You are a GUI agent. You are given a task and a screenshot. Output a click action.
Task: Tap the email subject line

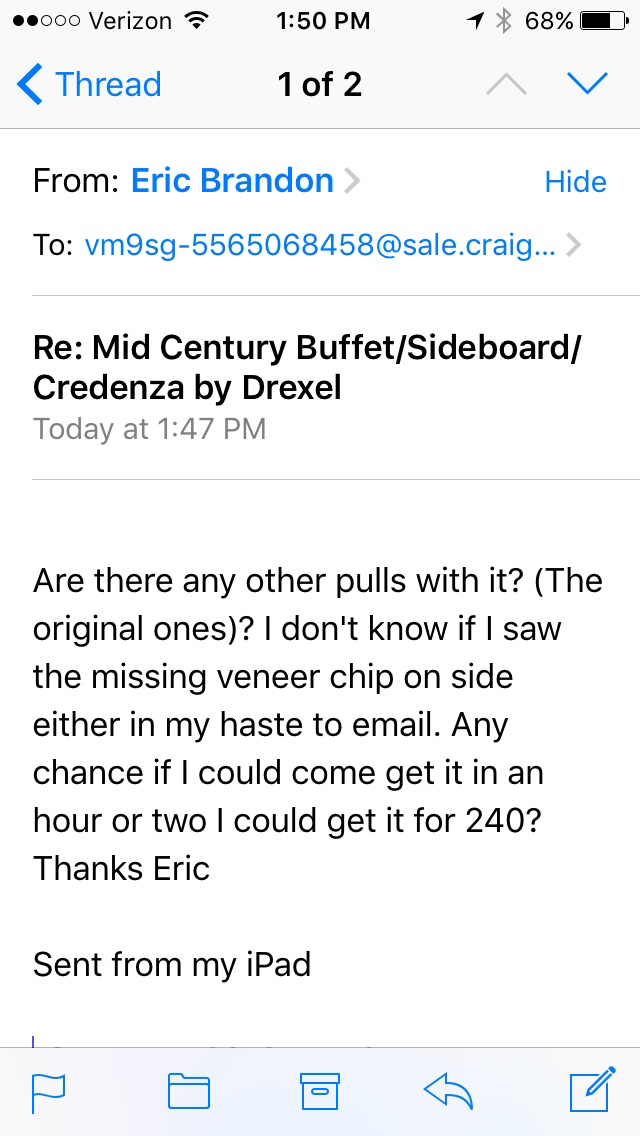(307, 367)
